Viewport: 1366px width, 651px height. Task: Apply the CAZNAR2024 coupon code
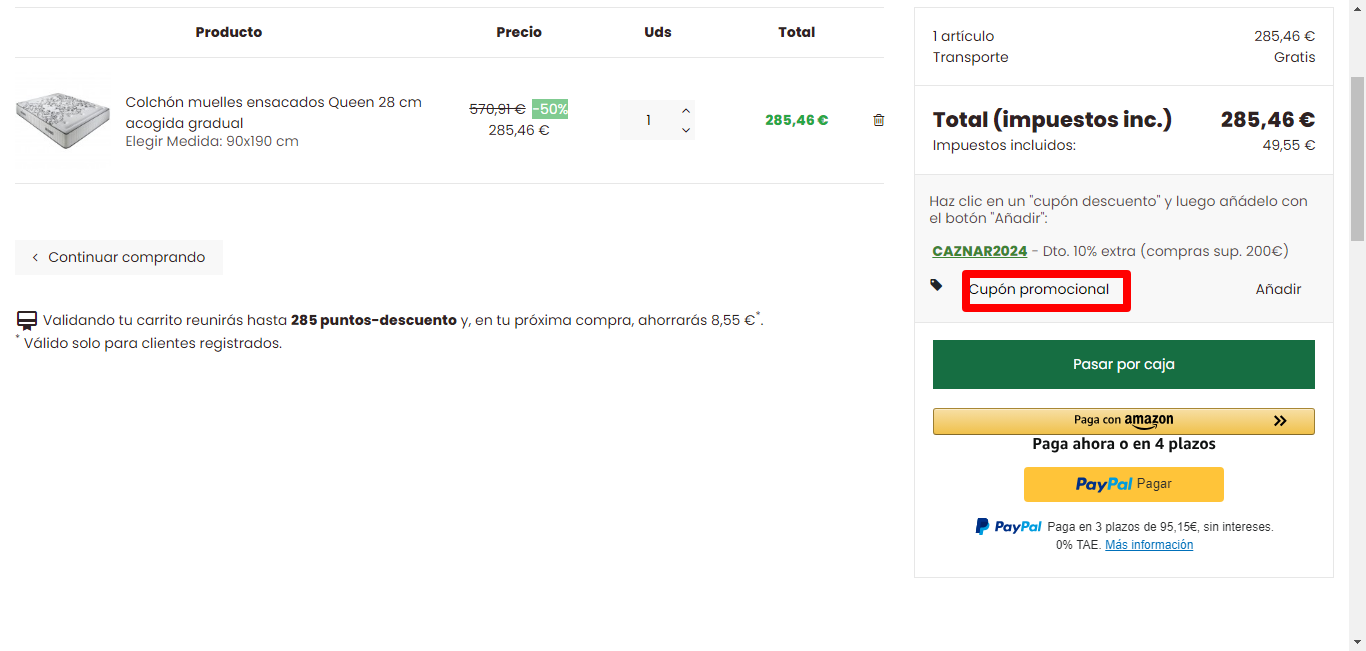(x=980, y=251)
